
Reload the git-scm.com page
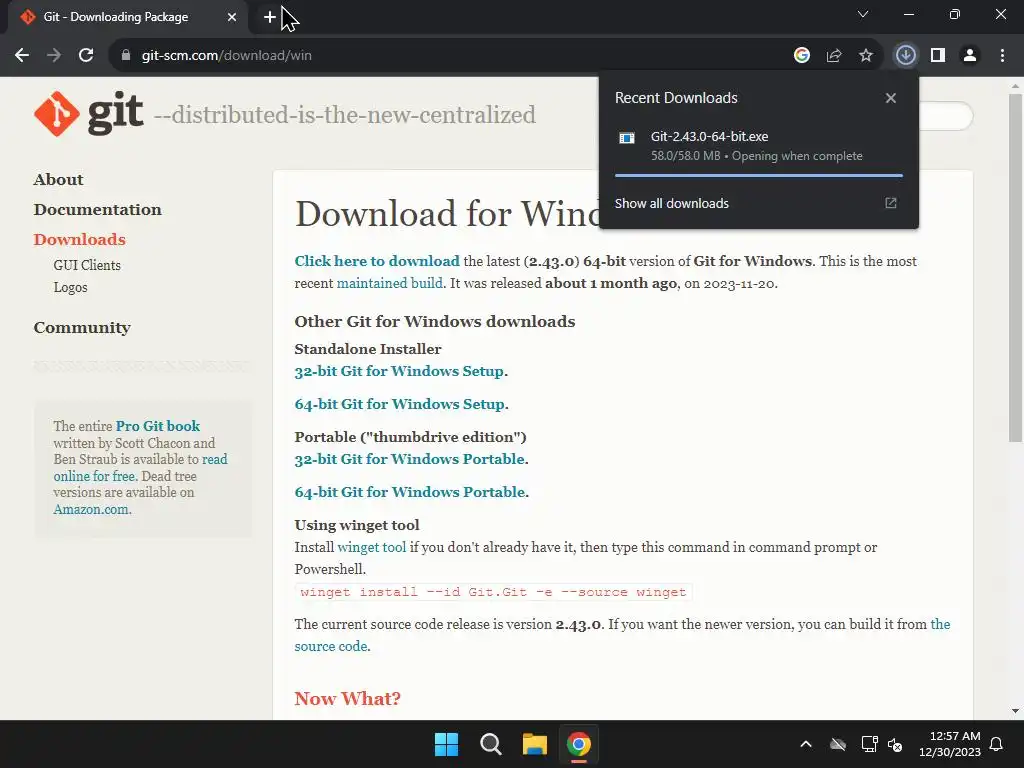(86, 56)
